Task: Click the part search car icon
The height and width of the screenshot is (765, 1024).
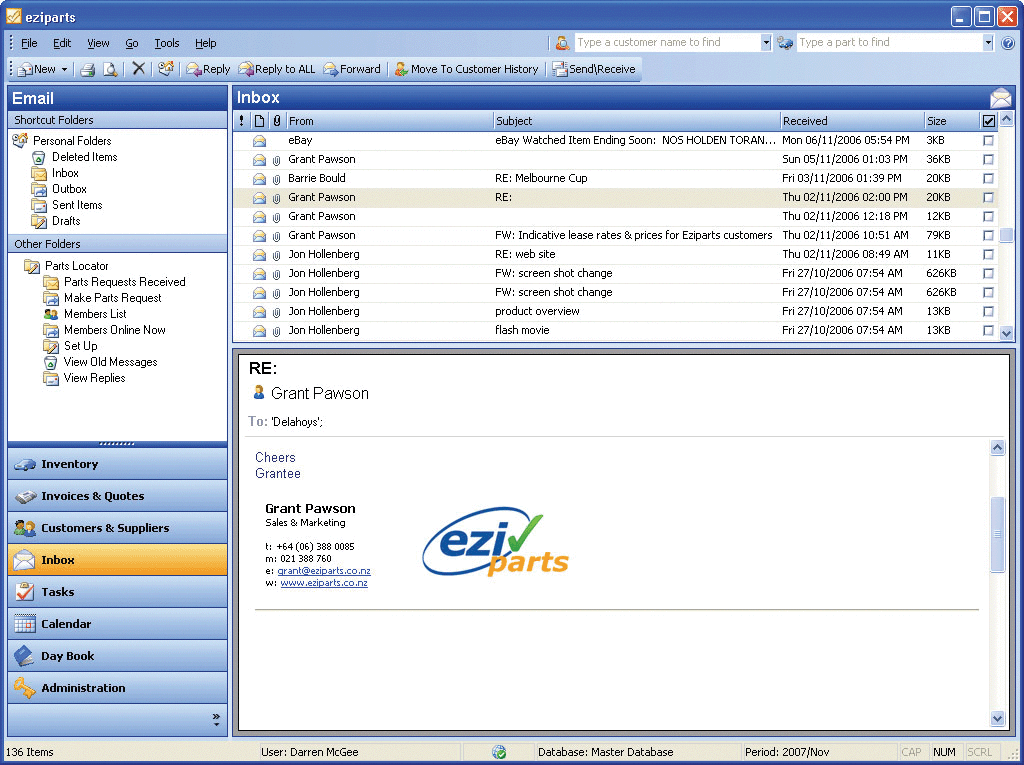Action: [x=785, y=43]
